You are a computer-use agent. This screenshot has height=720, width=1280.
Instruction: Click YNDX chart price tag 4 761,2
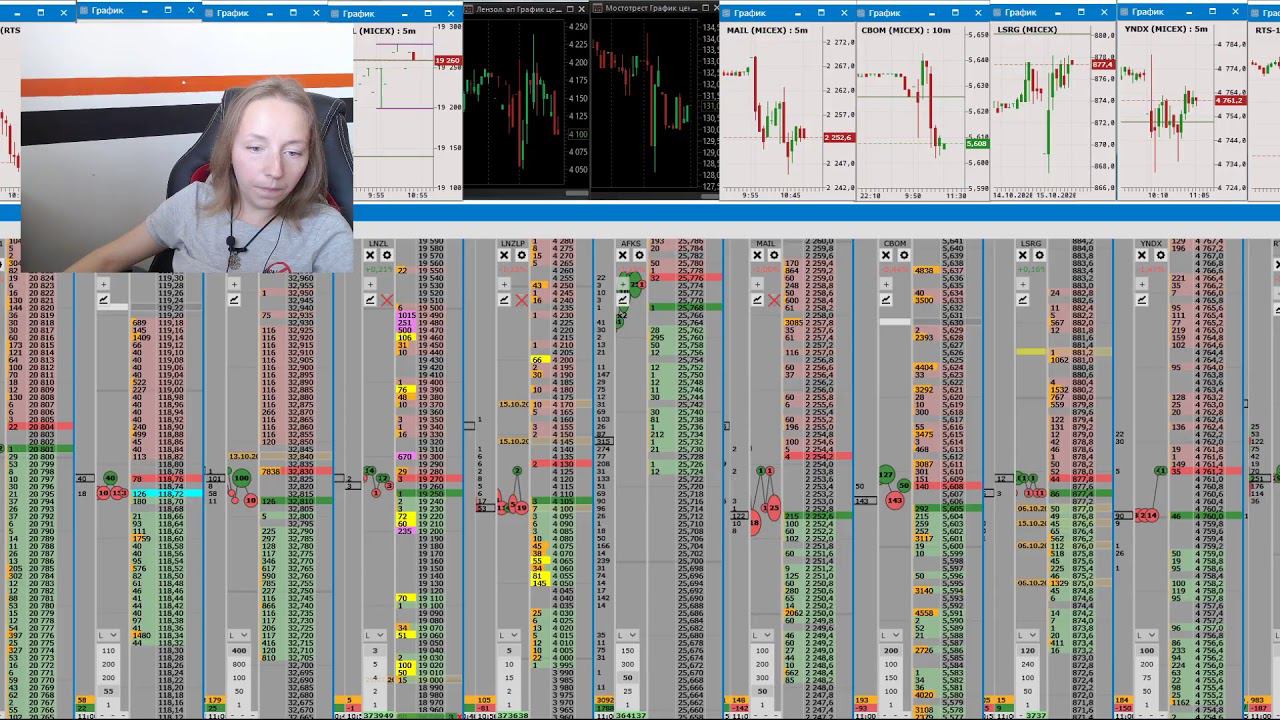pyautogui.click(x=1230, y=101)
